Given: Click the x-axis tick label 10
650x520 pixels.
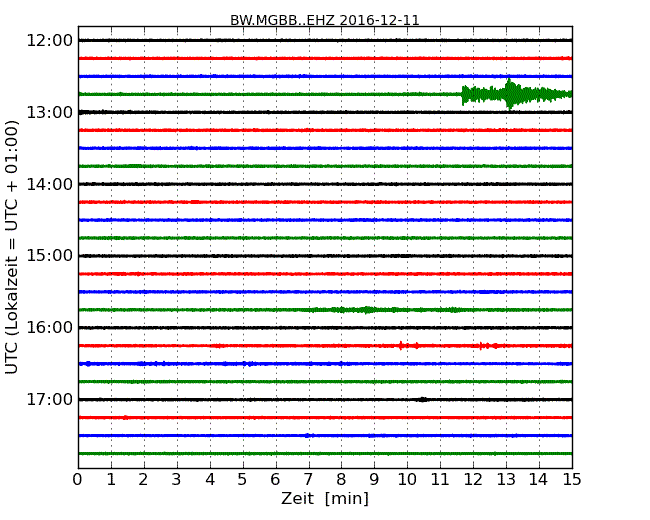Looking at the screenshot, I should pos(407,479).
